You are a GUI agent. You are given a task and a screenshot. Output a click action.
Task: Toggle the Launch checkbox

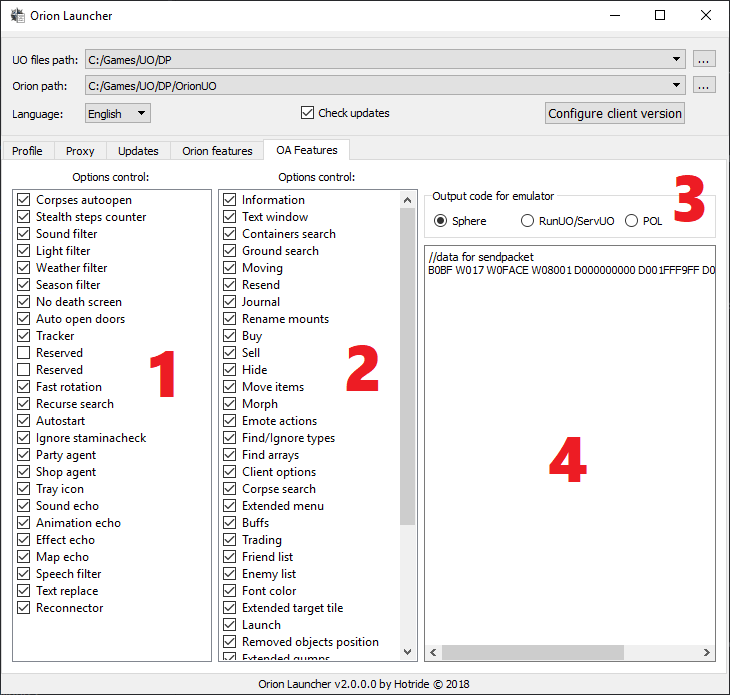tap(230, 624)
